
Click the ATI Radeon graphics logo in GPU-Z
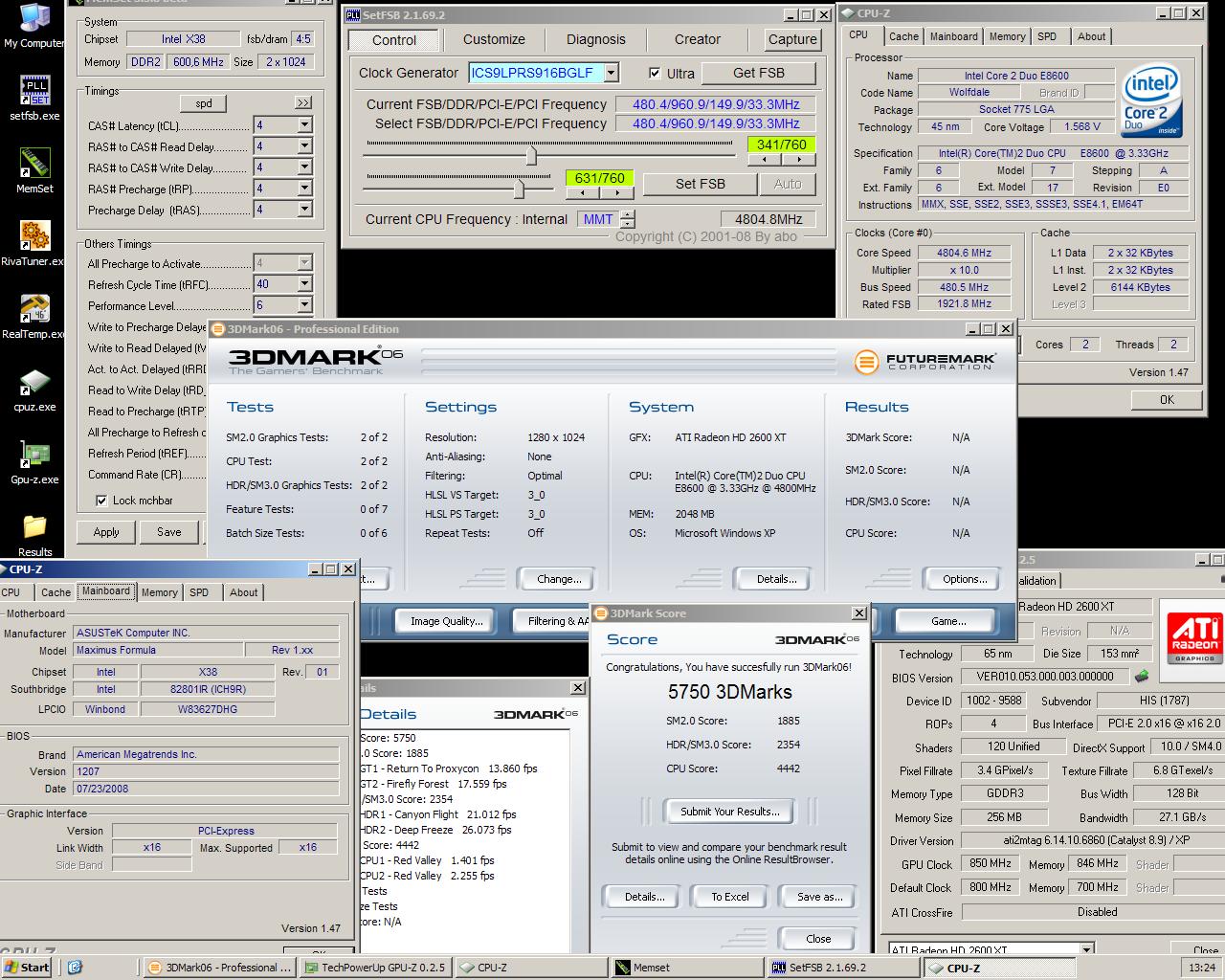1194,636
